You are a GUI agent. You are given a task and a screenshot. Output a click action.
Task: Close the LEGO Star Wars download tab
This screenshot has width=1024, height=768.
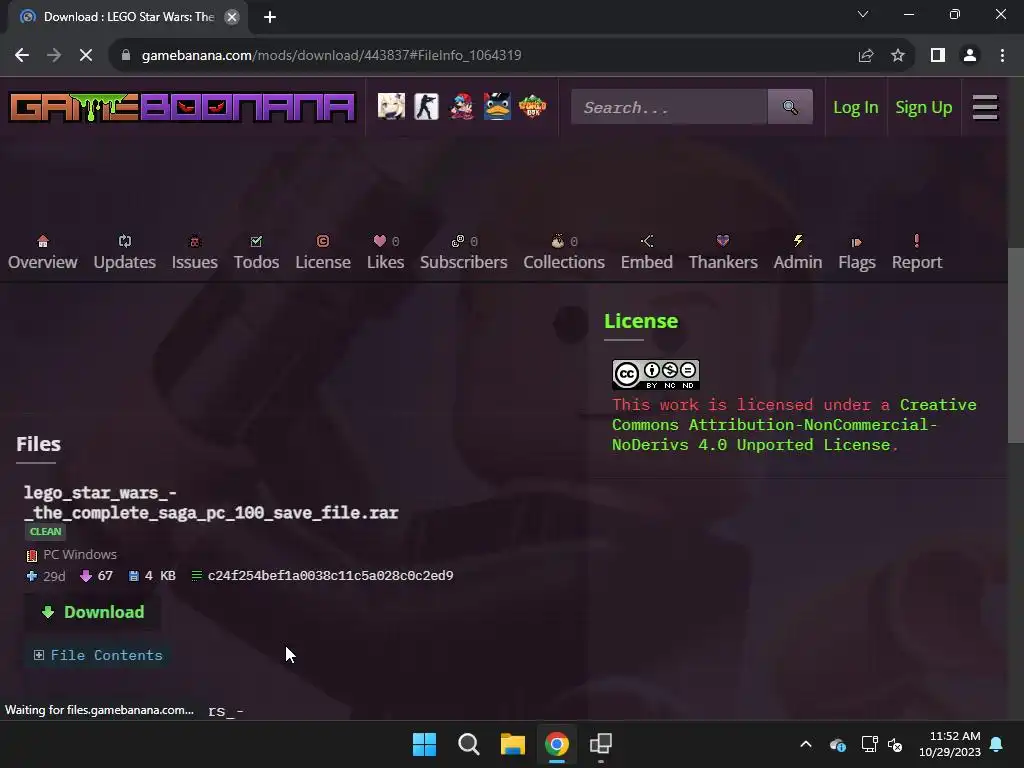(232, 17)
